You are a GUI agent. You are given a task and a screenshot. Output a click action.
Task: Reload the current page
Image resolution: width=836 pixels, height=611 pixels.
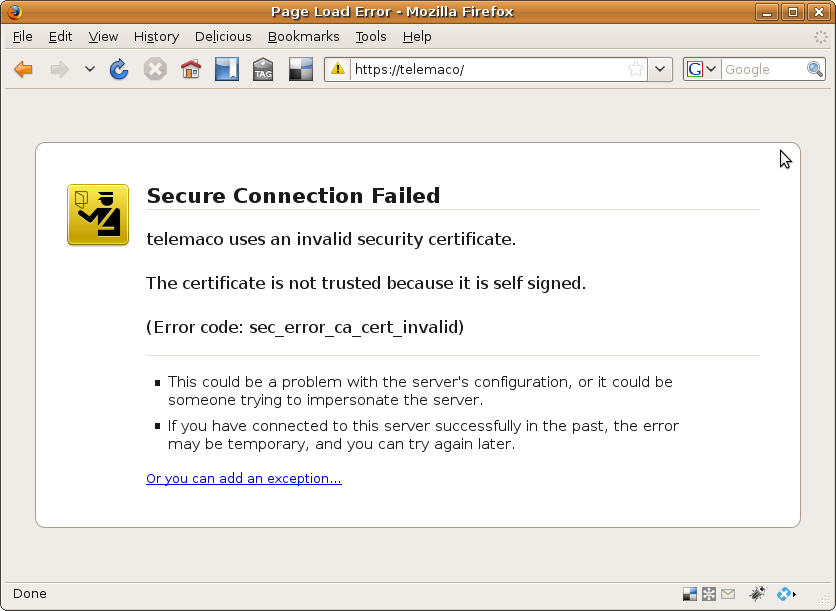[x=119, y=69]
